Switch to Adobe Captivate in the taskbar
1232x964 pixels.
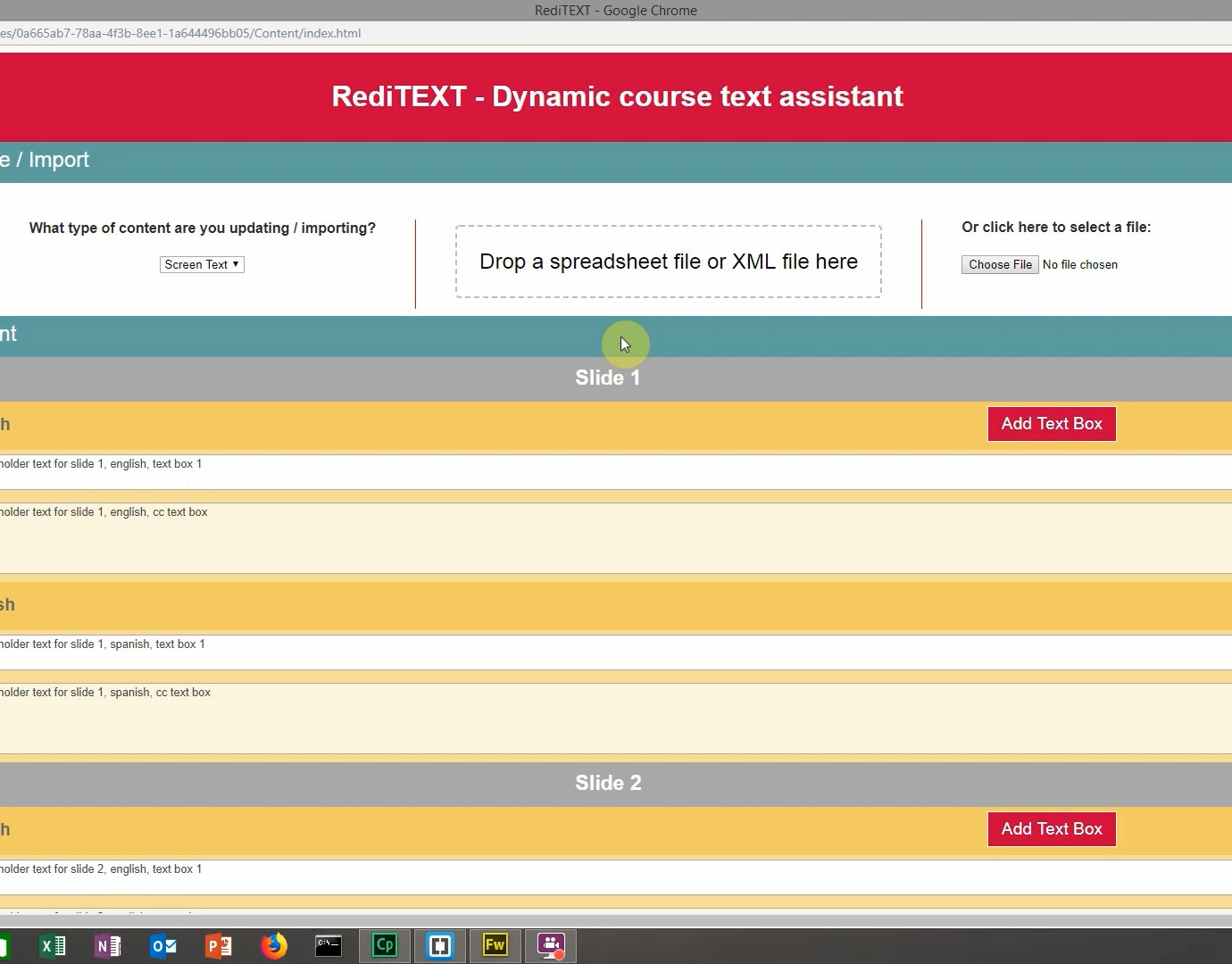coord(385,946)
